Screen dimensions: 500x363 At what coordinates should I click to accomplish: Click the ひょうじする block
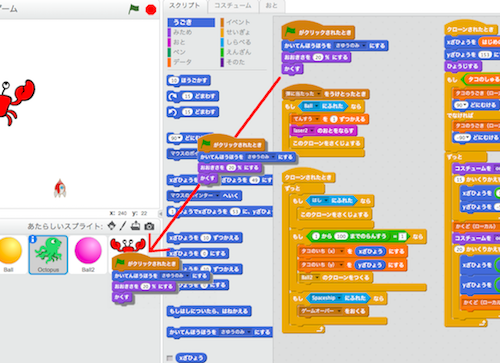pyautogui.click(x=463, y=66)
